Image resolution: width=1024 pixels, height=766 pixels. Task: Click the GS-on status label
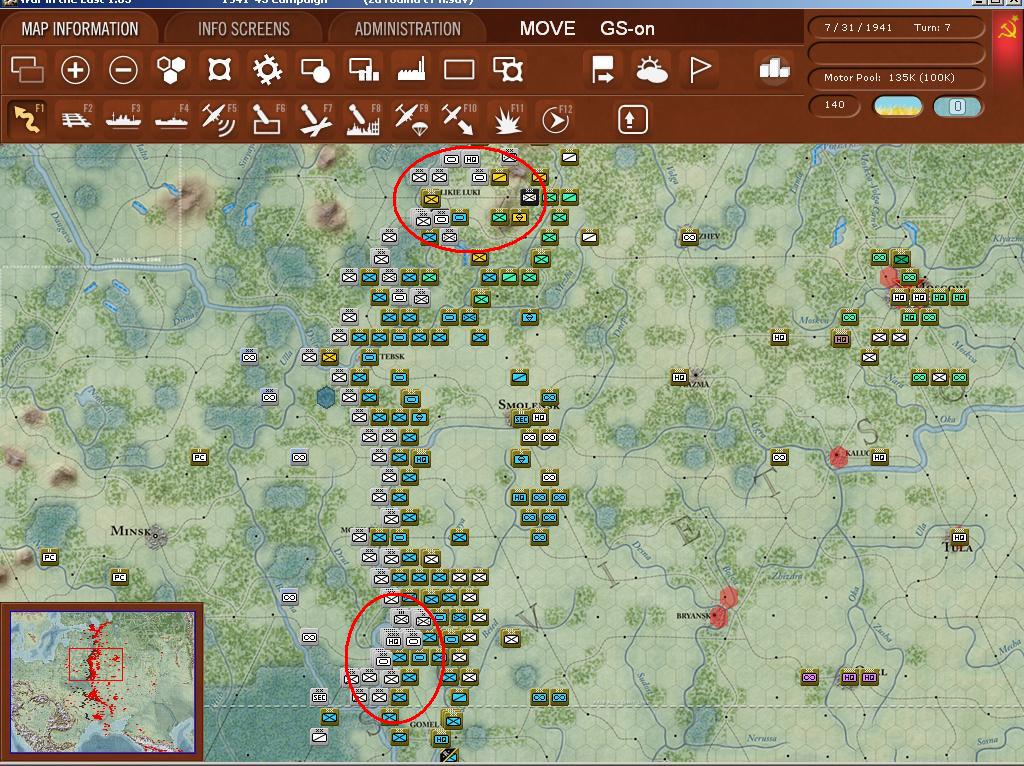pos(627,29)
